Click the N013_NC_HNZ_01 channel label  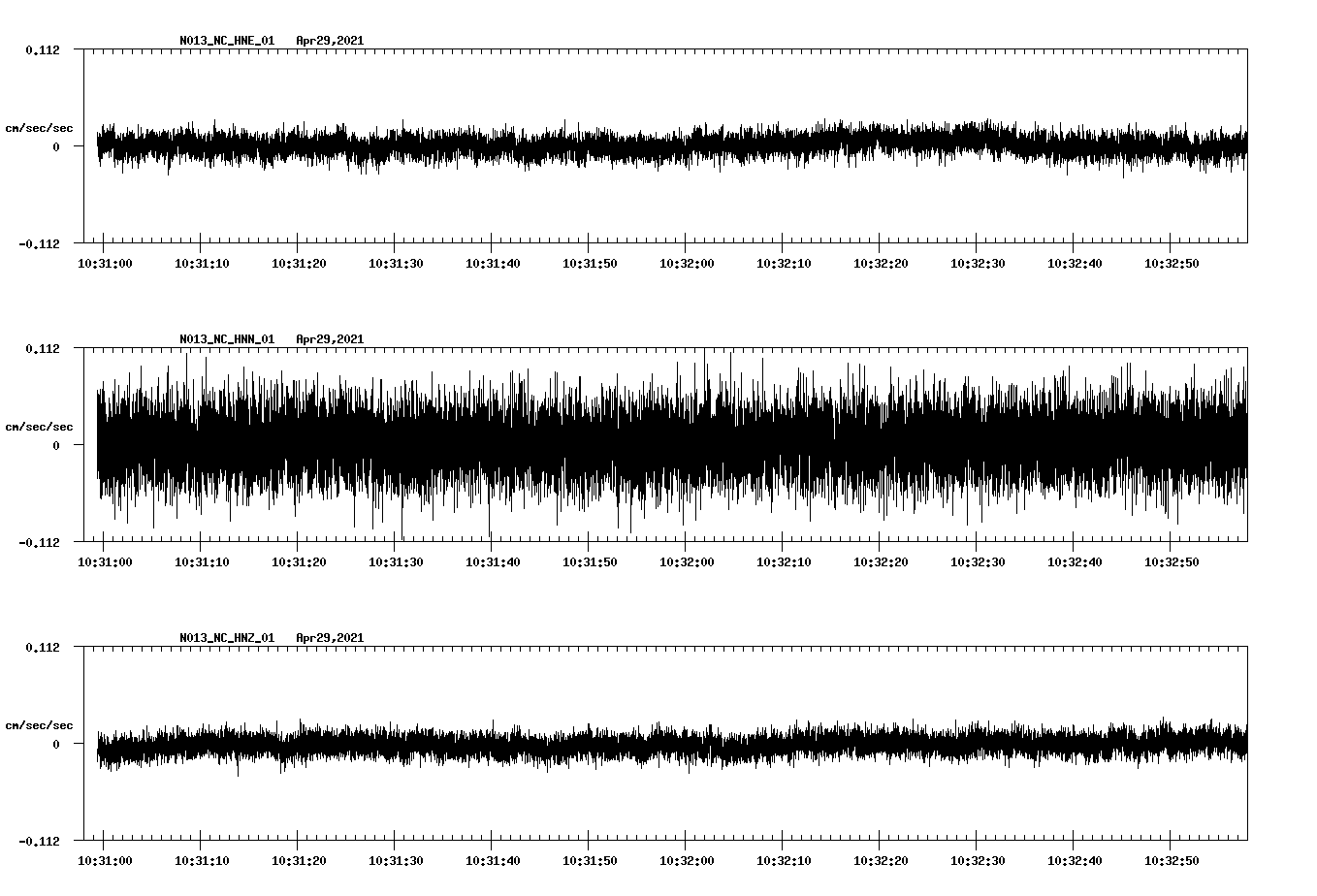(x=225, y=636)
